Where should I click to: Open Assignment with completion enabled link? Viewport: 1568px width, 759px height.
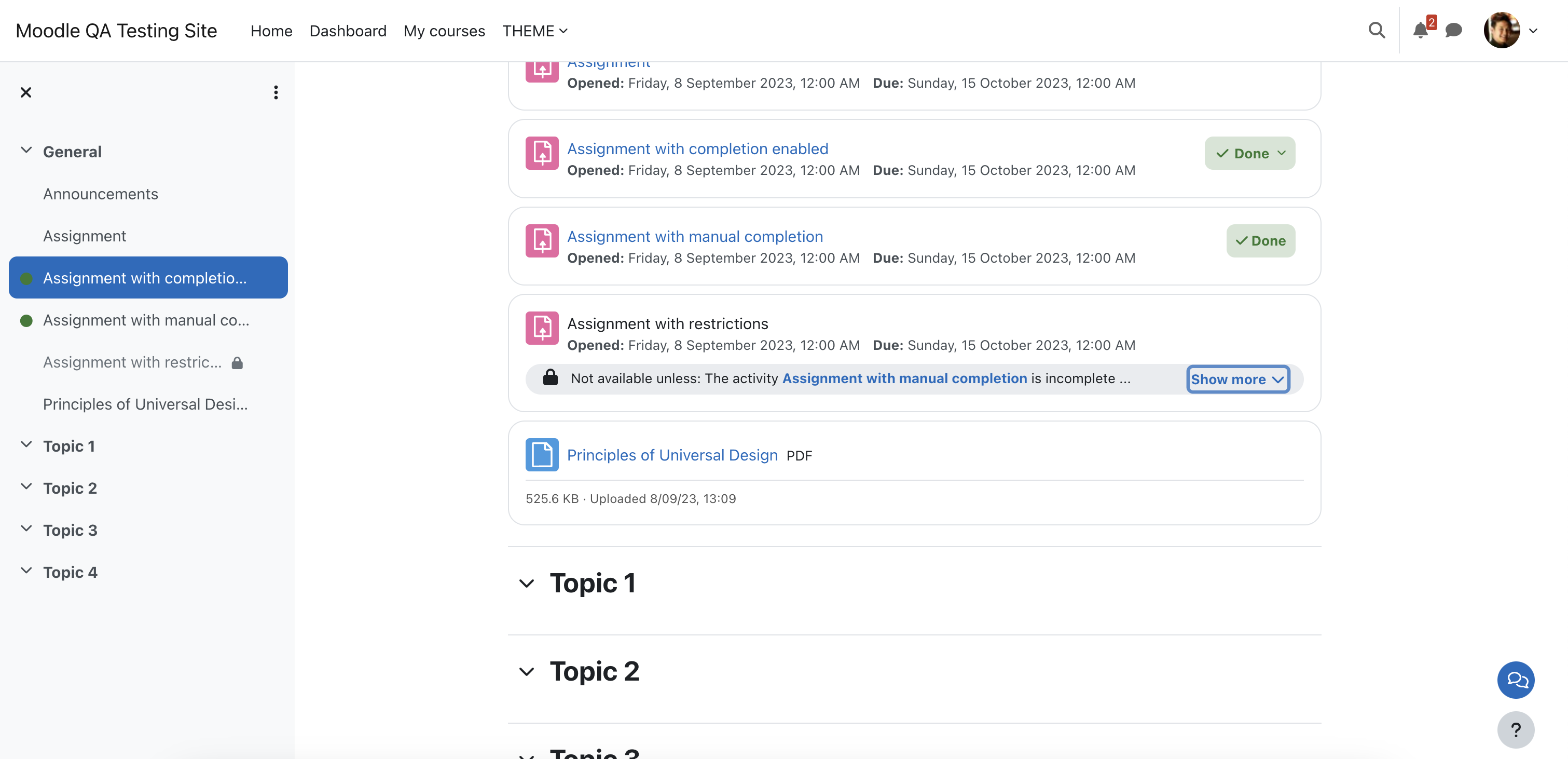pyautogui.click(x=697, y=148)
